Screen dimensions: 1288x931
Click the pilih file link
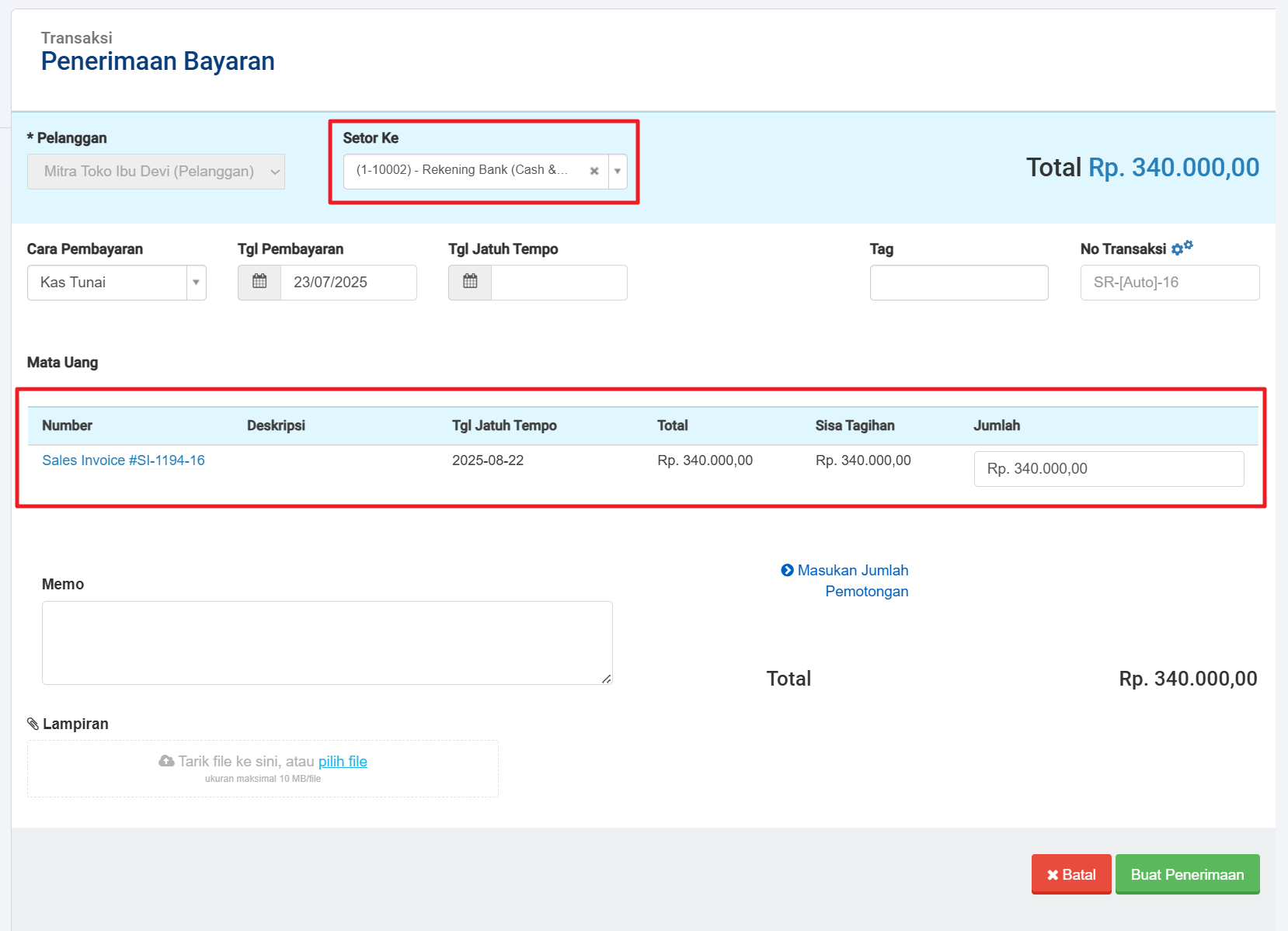pyautogui.click(x=343, y=762)
